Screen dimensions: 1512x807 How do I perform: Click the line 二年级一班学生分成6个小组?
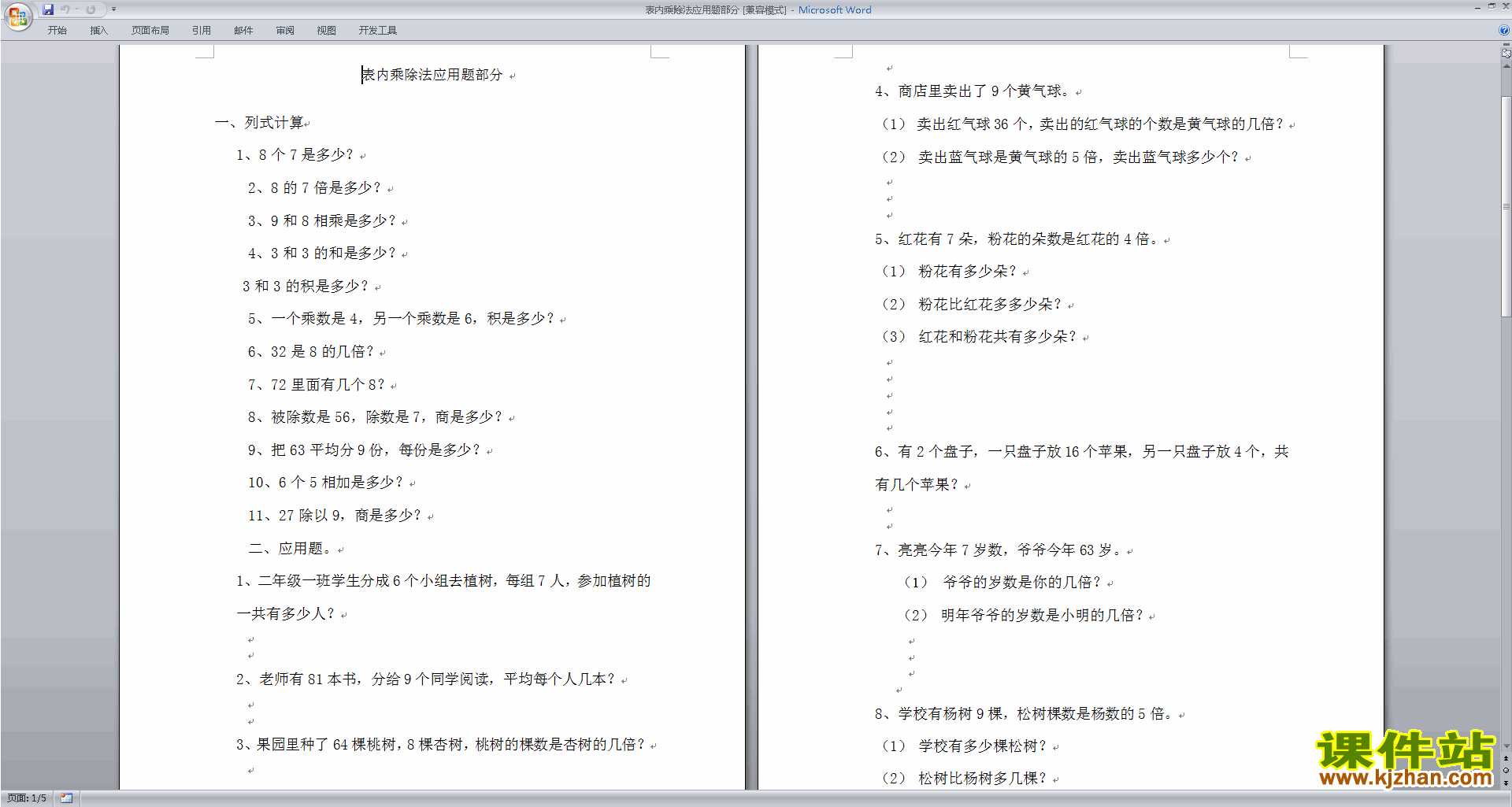[443, 581]
